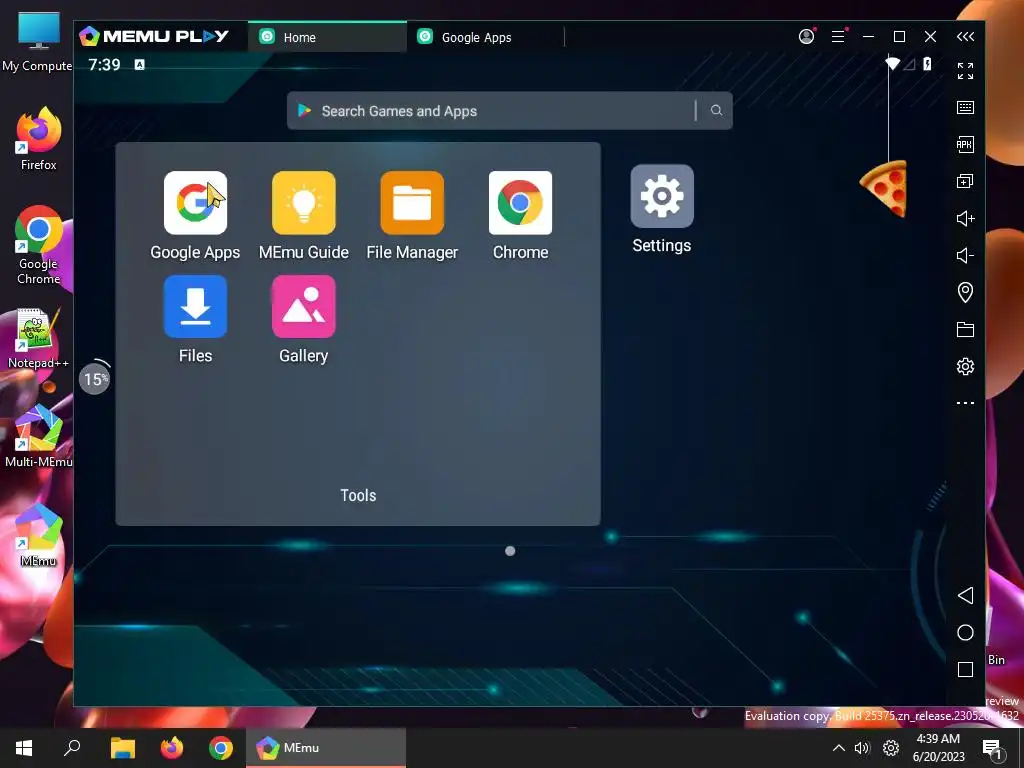This screenshot has height=768, width=1024.
Task: Open Android Settings app icon
Action: coord(662,196)
